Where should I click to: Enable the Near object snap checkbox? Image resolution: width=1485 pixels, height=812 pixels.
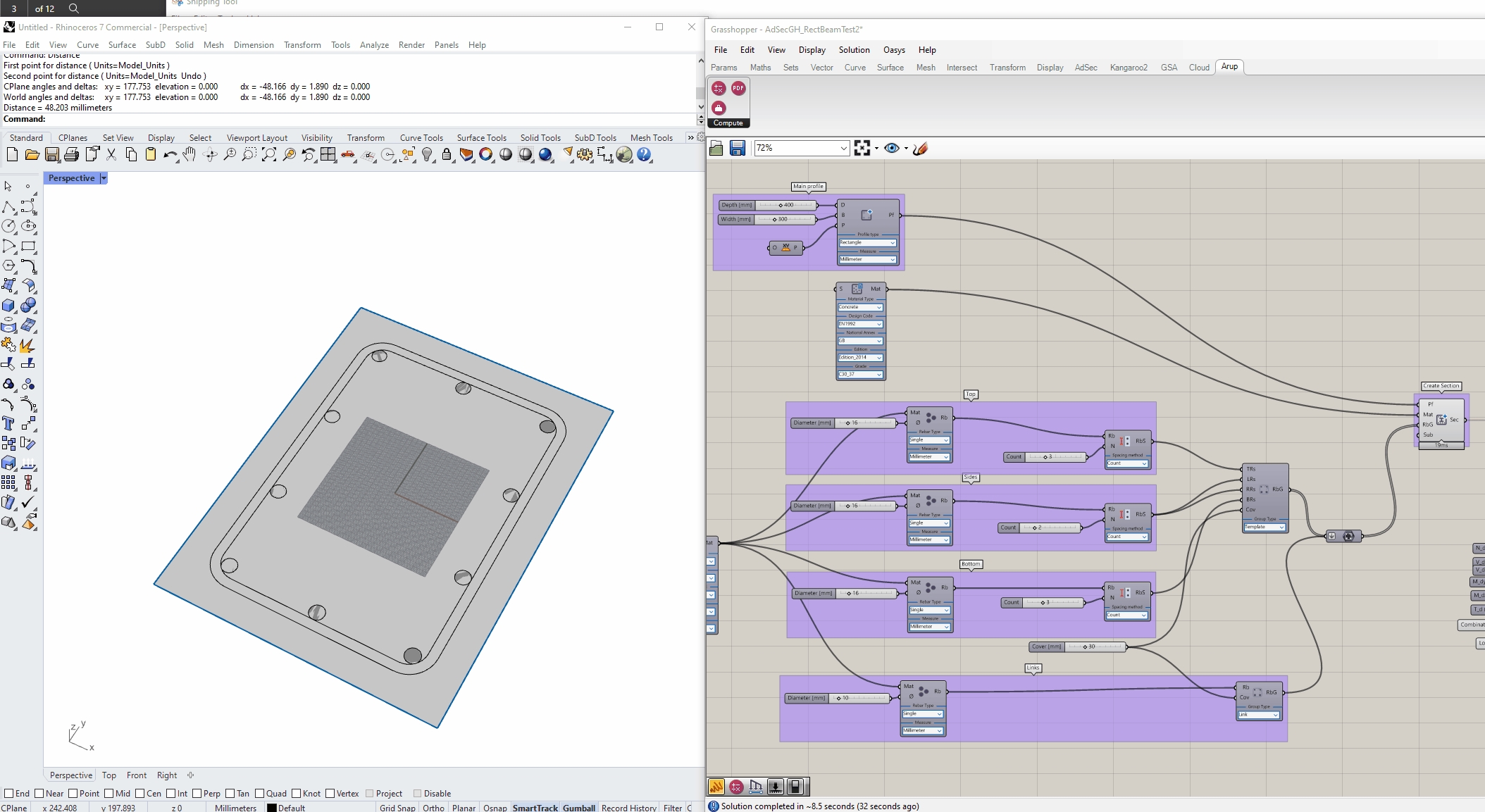pyautogui.click(x=39, y=794)
